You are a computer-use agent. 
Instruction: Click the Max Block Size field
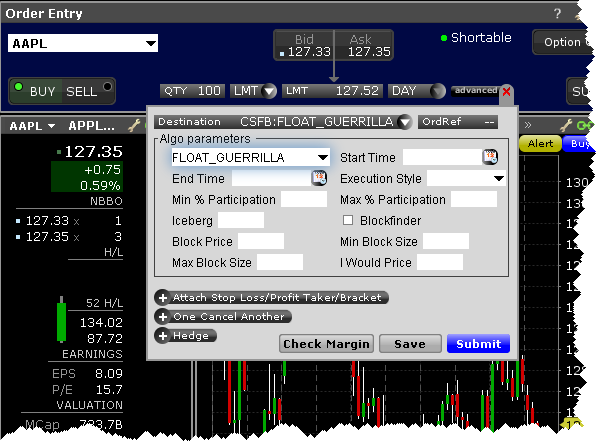click(x=280, y=262)
